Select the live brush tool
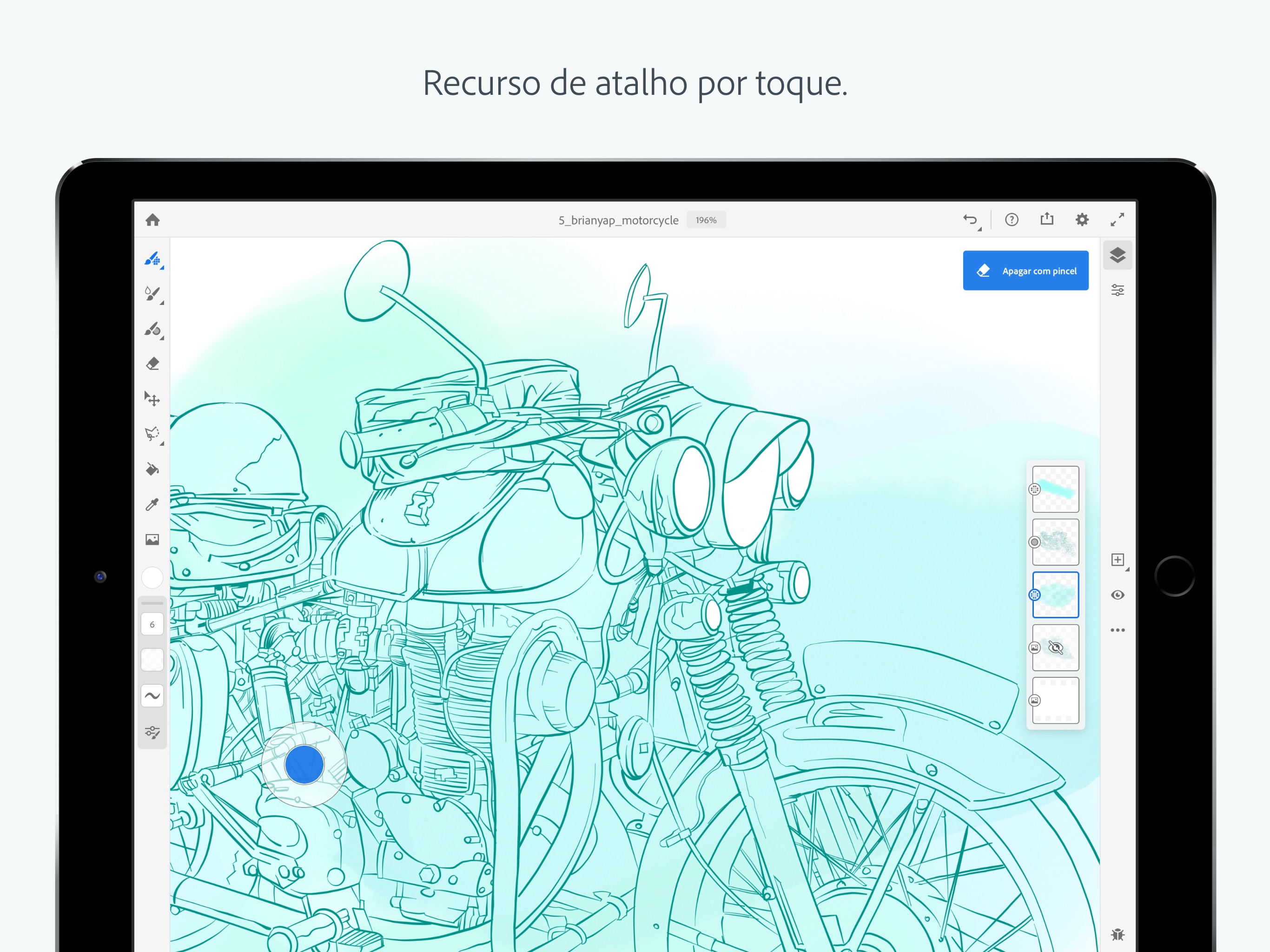This screenshot has height=952, width=1270. 153,295
